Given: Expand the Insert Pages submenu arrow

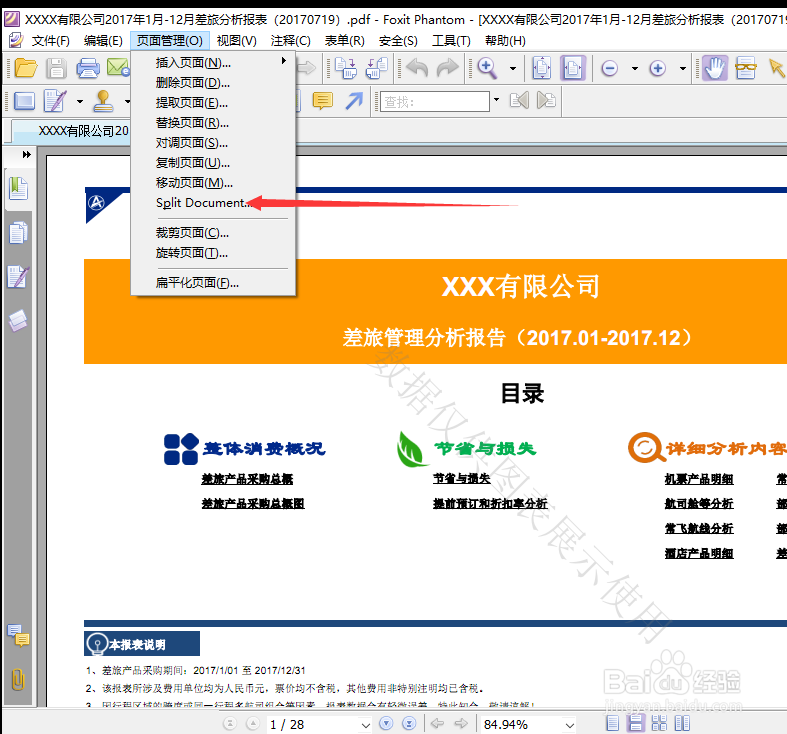Looking at the screenshot, I should 284,61.
